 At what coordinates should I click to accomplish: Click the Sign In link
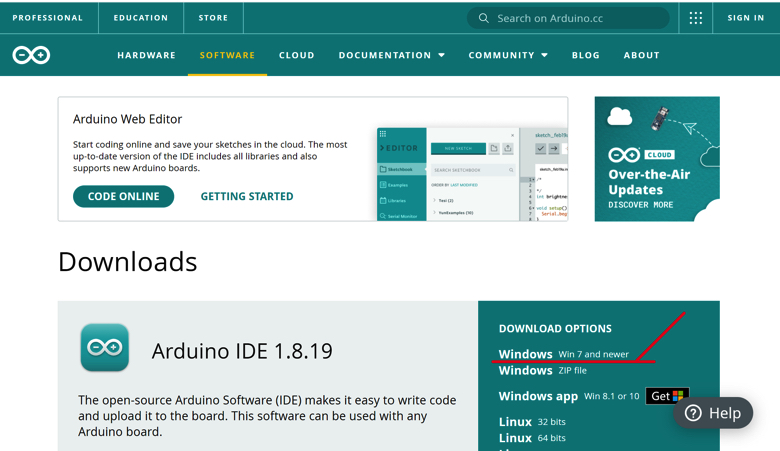click(x=746, y=18)
